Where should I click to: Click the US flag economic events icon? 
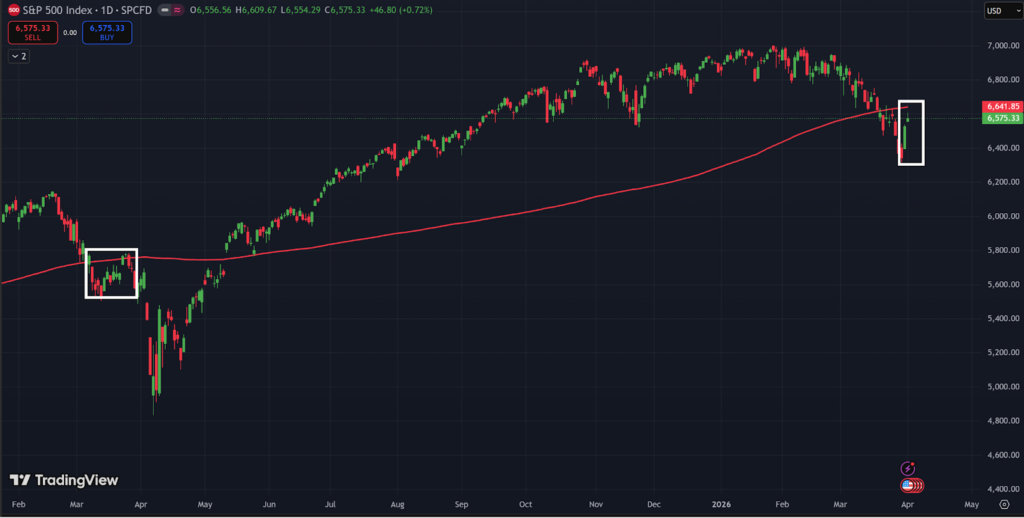coord(909,486)
